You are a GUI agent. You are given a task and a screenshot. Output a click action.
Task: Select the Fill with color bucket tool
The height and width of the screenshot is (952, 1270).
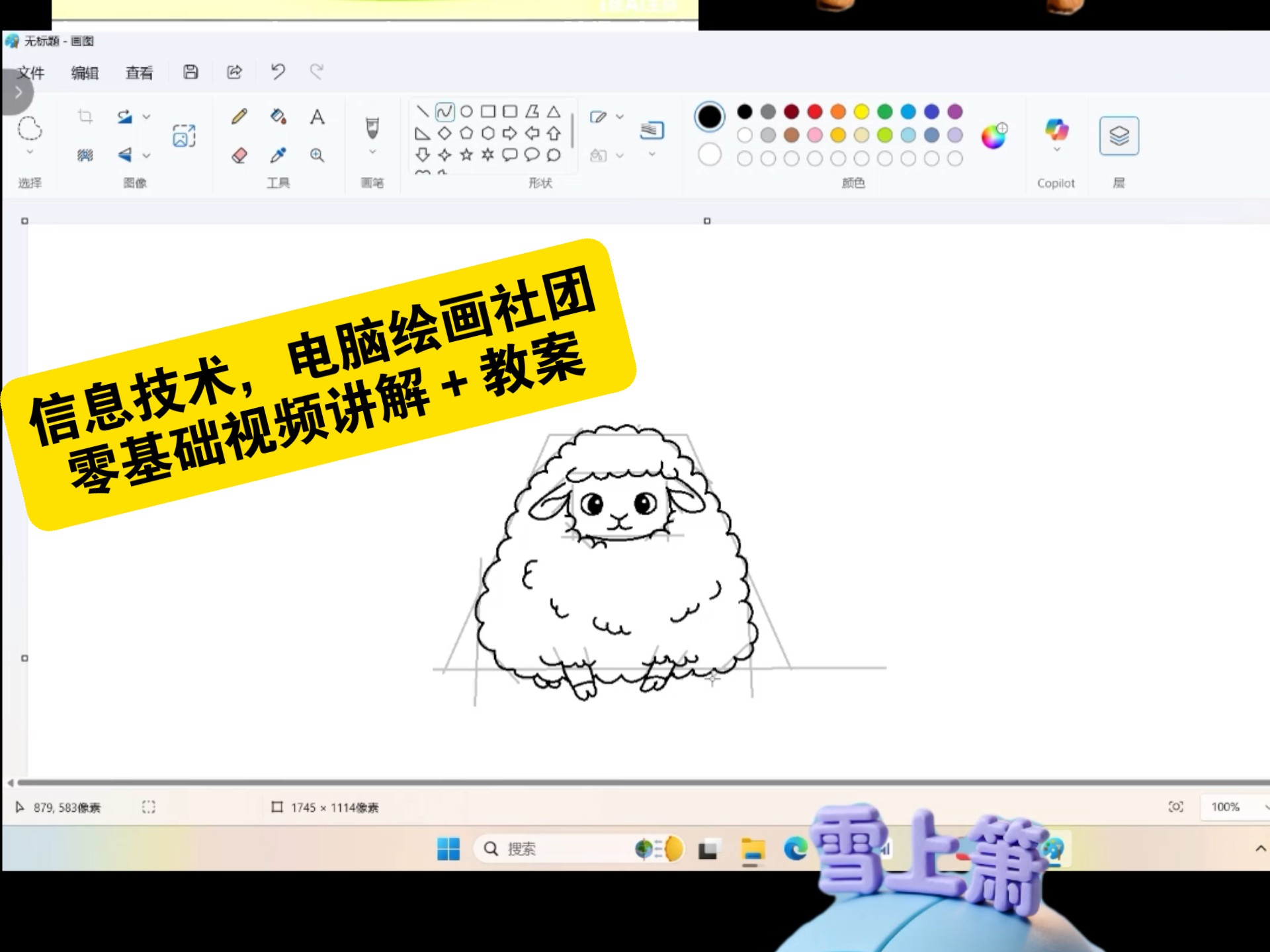(276, 118)
